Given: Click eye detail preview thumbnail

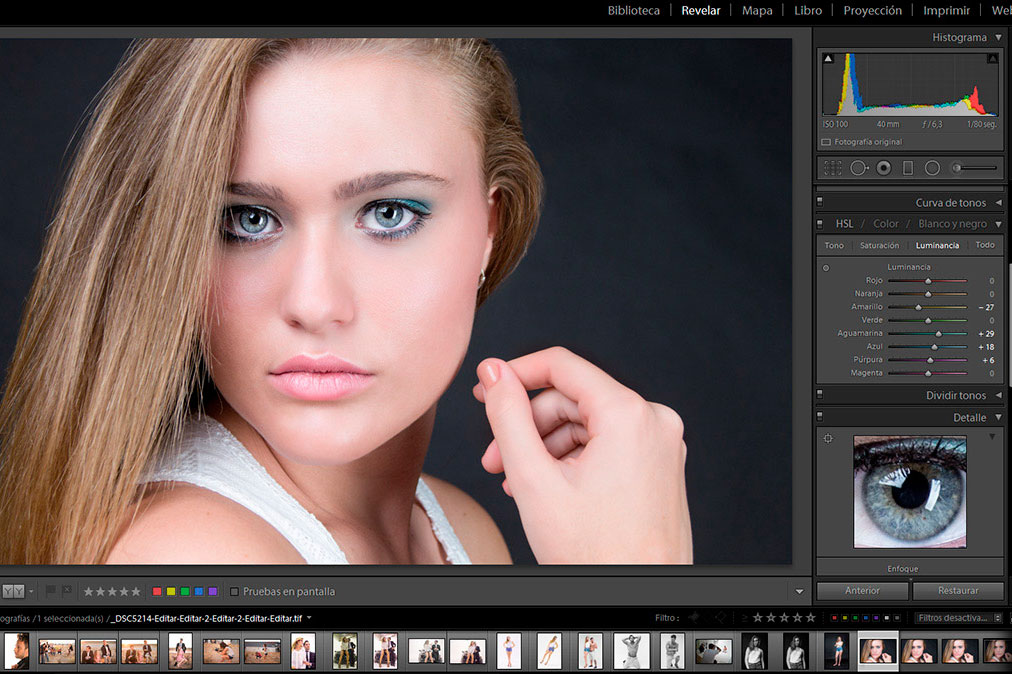Looking at the screenshot, I should point(909,491).
